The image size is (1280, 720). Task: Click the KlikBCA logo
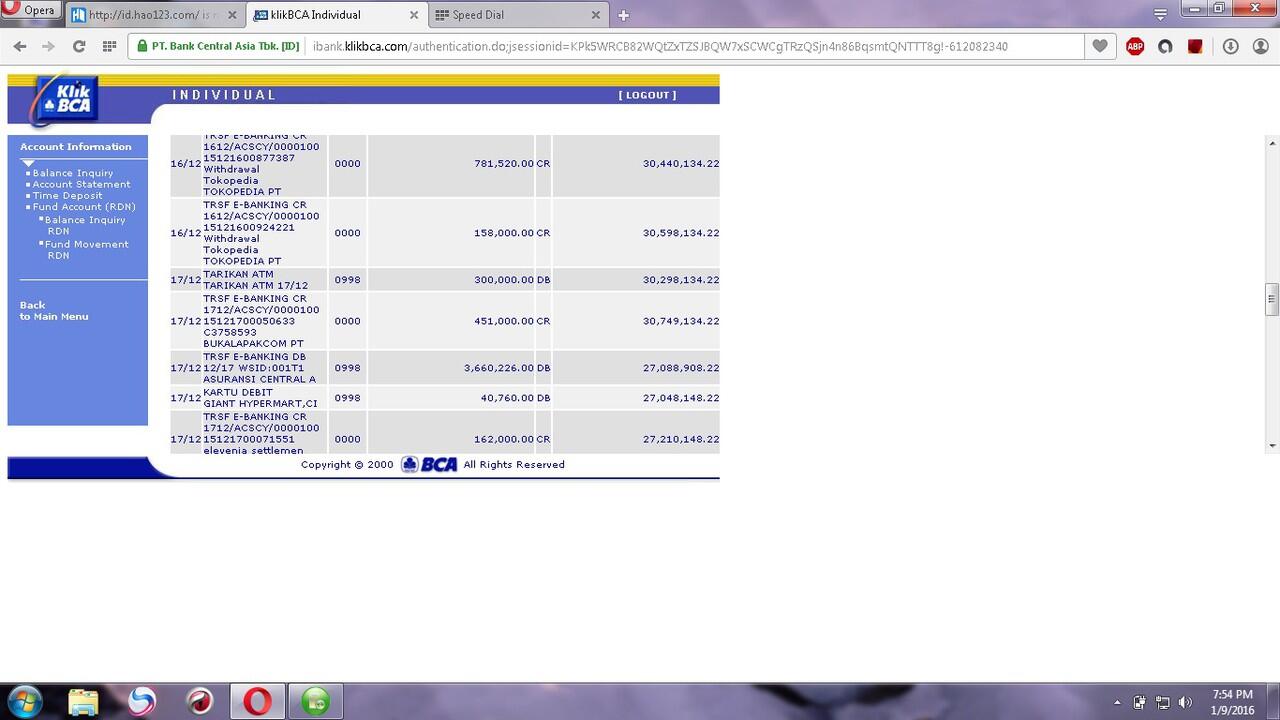pyautogui.click(x=65, y=101)
